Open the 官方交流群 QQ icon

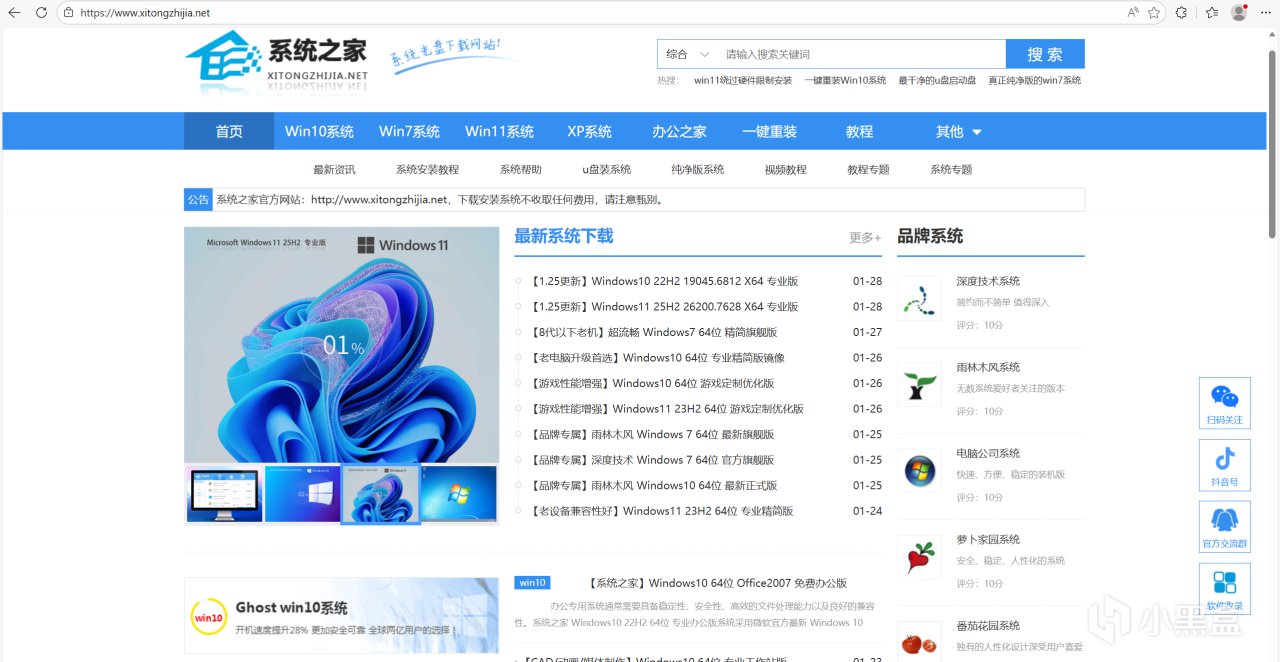1225,527
